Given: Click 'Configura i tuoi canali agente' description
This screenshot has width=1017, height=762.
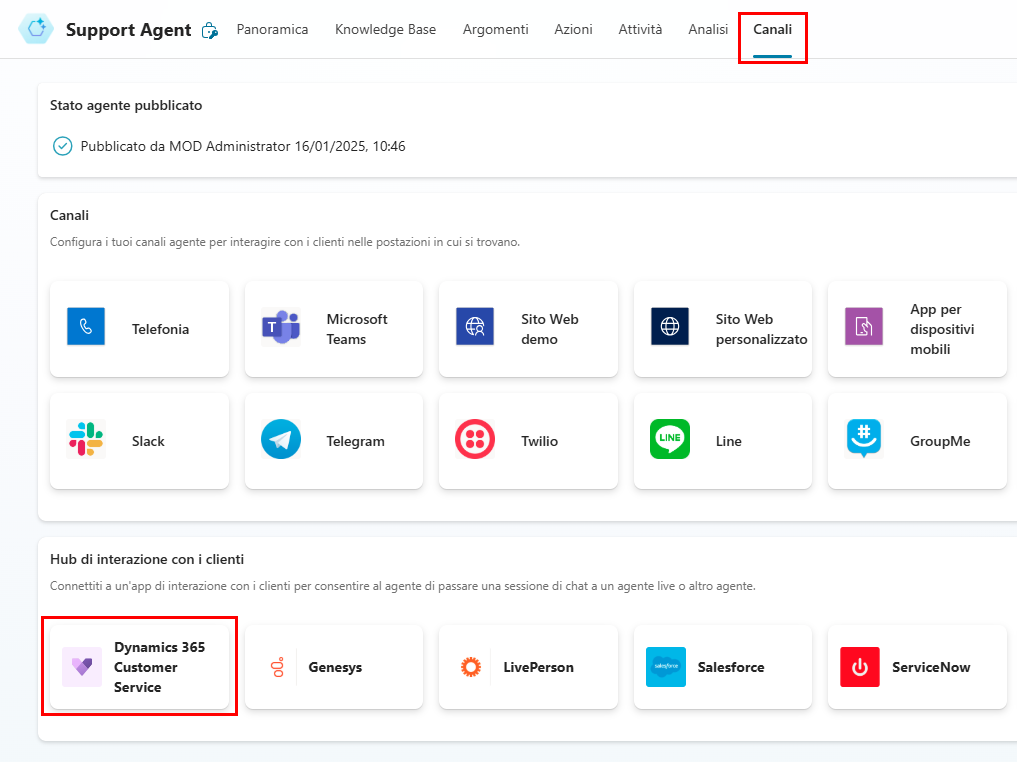Looking at the screenshot, I should [x=285, y=242].
